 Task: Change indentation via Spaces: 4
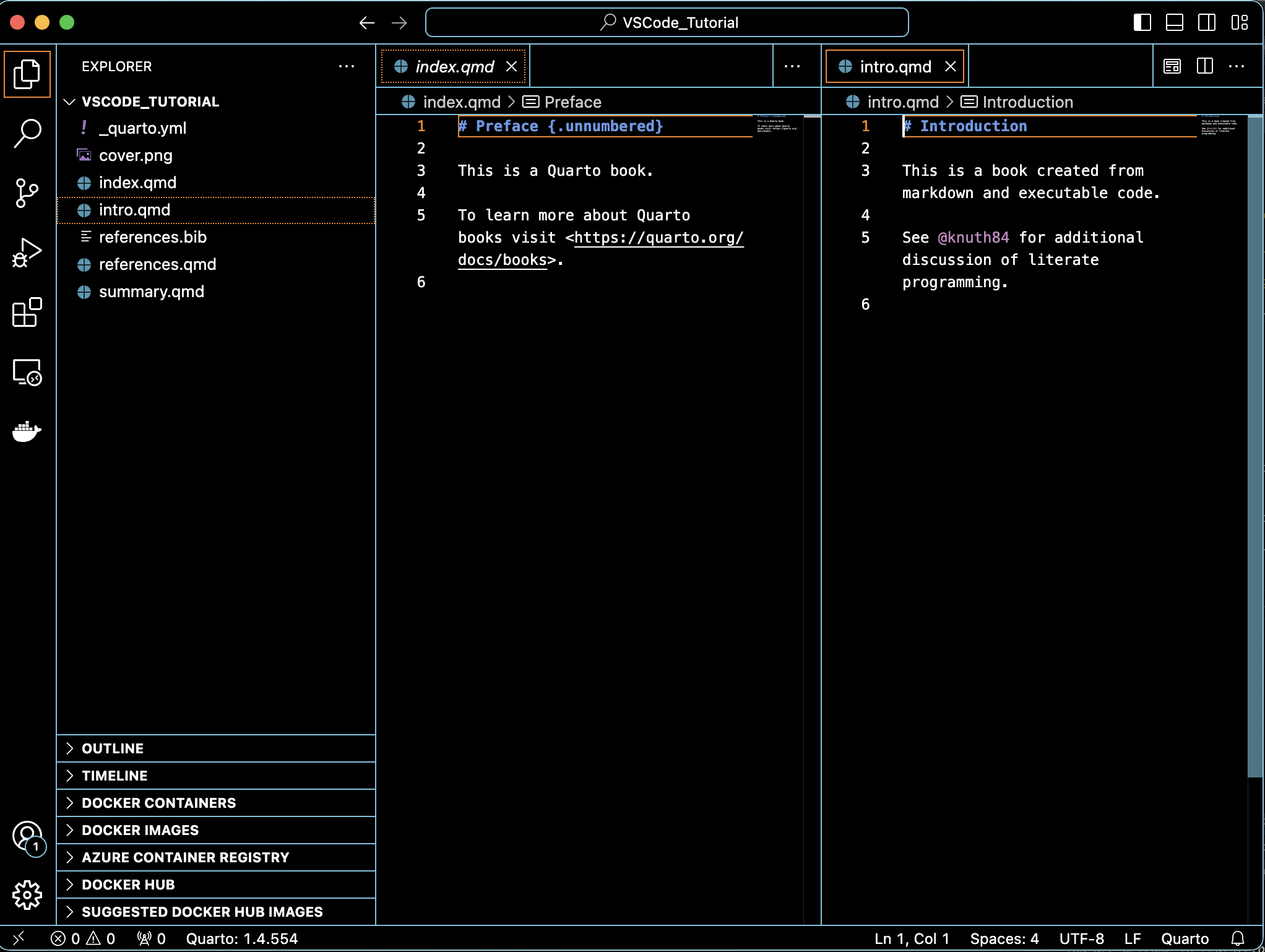[1004, 938]
